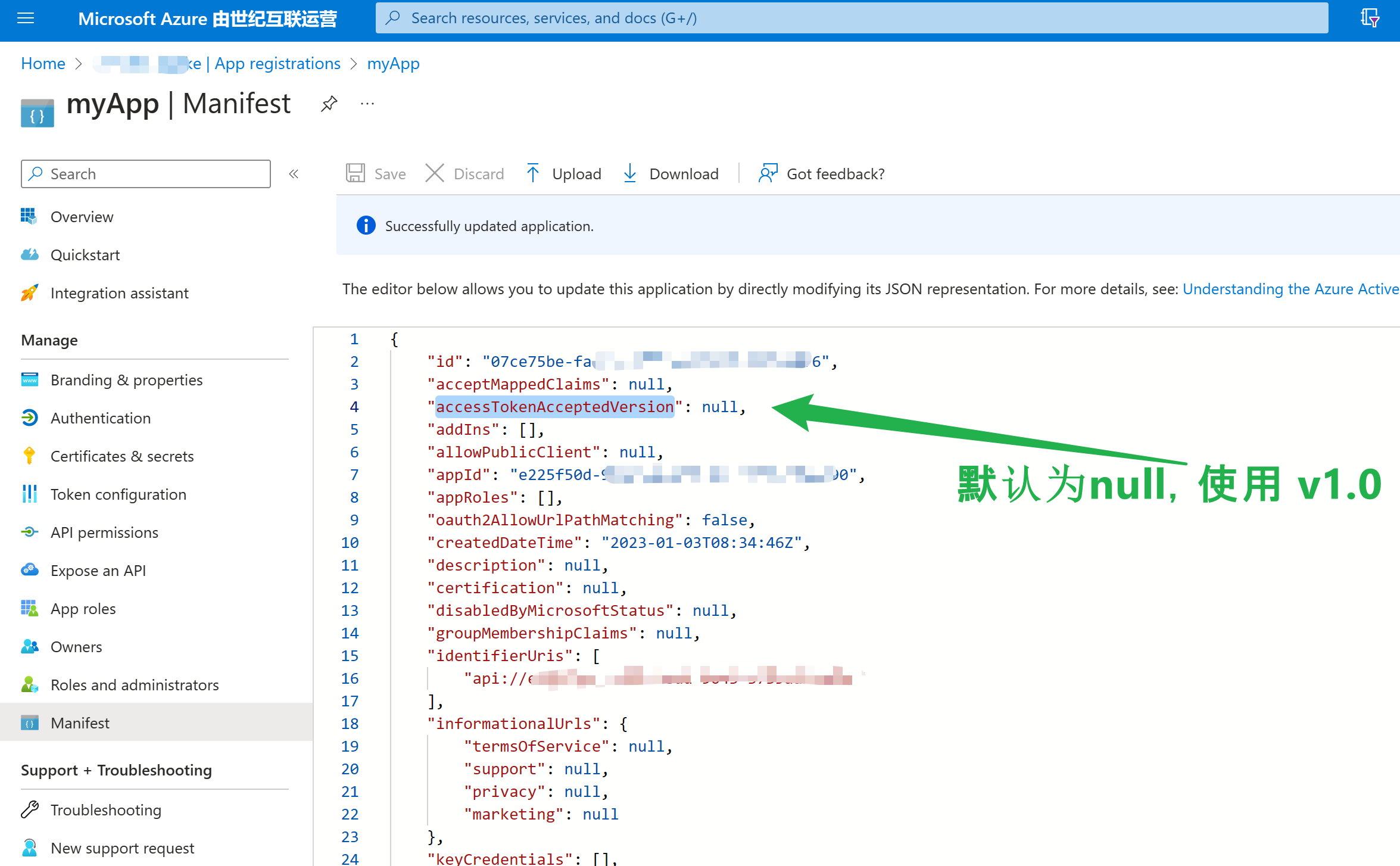Click the directory filter icon in header
Image resolution: width=1400 pixels, height=866 pixels.
[1369, 18]
